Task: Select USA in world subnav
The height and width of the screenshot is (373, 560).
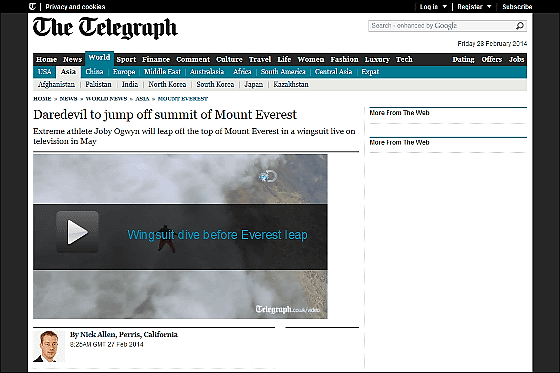Action: click(45, 71)
